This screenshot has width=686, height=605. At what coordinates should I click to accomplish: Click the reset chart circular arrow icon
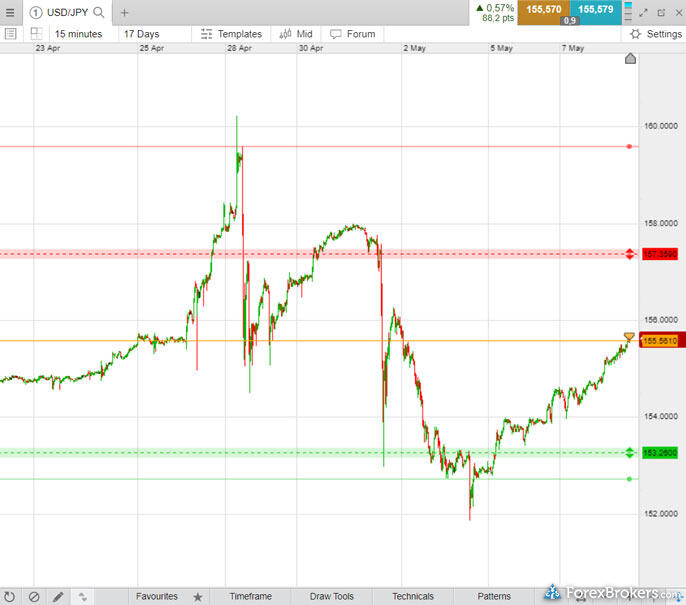10,597
